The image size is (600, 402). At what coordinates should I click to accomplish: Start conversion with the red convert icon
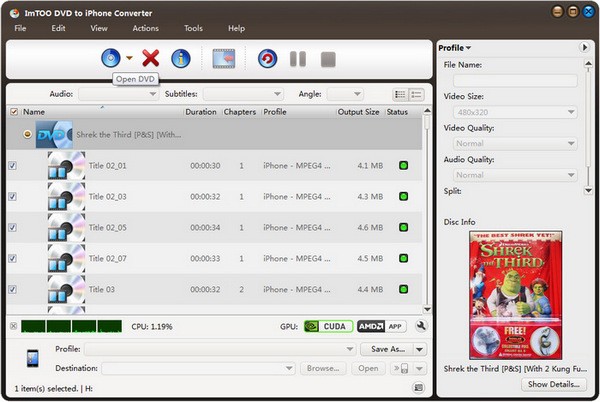pyautogui.click(x=267, y=59)
